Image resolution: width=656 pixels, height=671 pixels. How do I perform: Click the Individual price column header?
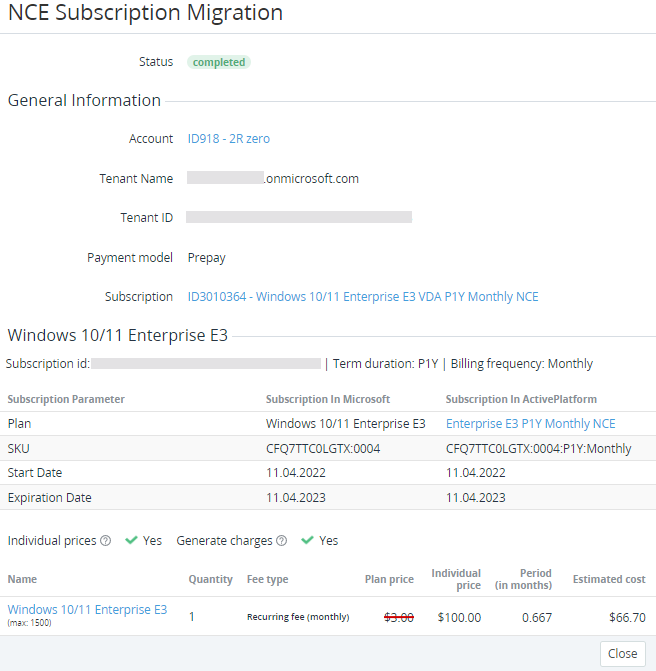[456, 579]
